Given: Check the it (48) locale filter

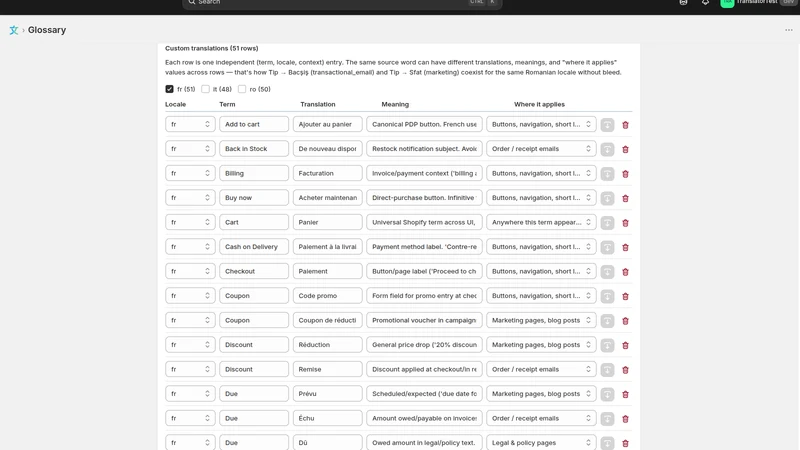Looking at the screenshot, I should pyautogui.click(x=205, y=89).
